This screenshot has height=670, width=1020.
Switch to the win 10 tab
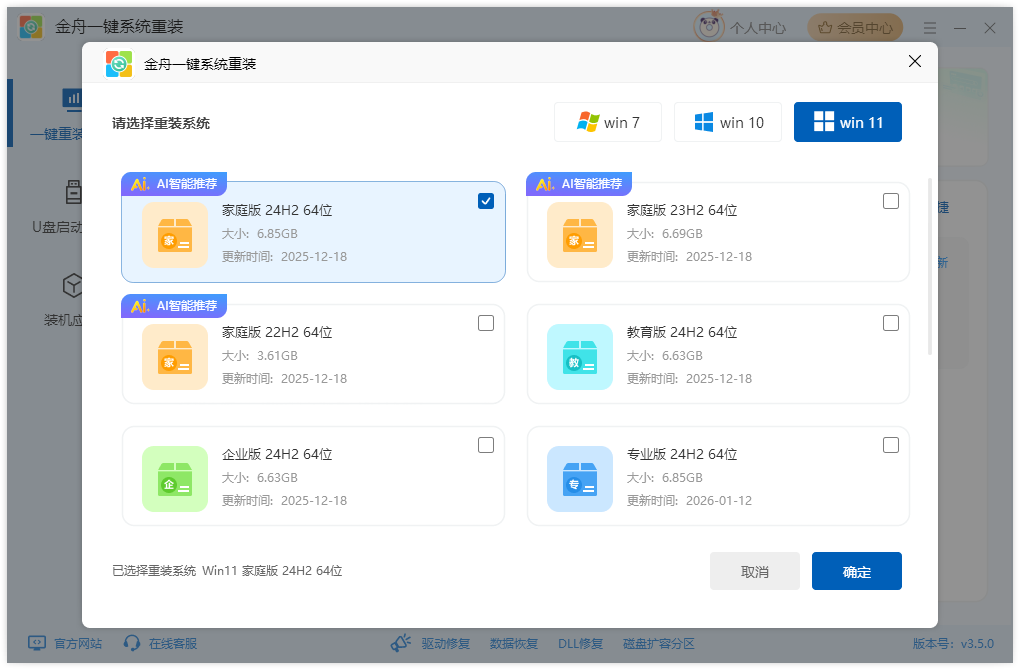728,121
